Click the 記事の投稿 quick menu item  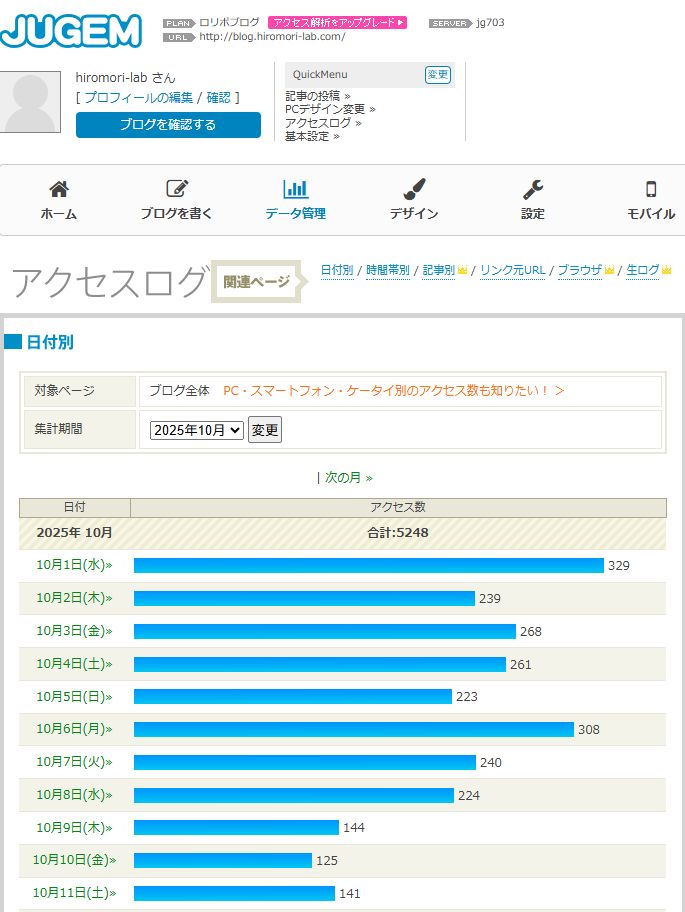(317, 96)
